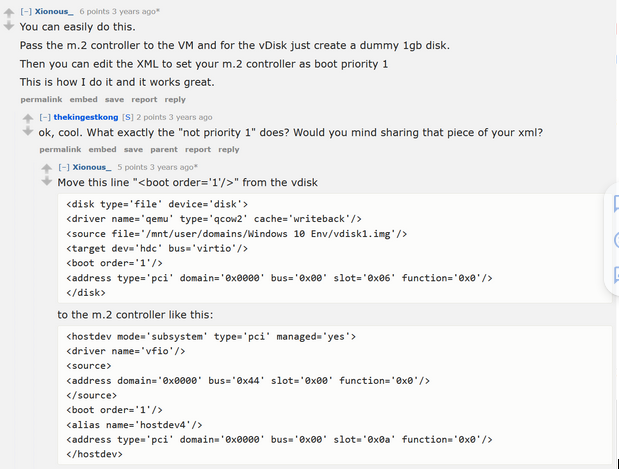The image size is (619, 469).
Task: Downvote the top Xionous_ comment
Action: [9, 25]
